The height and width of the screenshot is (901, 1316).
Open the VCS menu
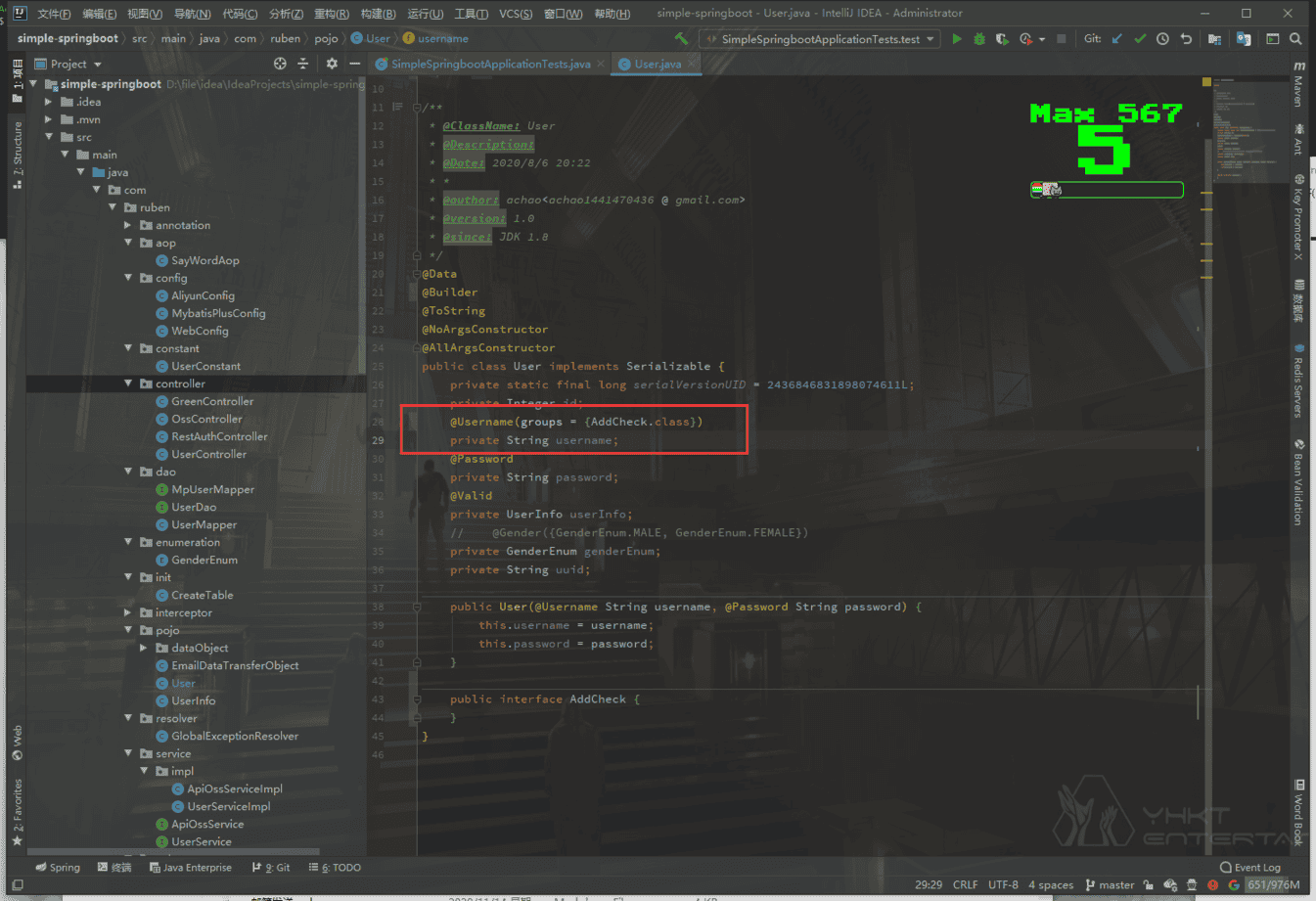[515, 14]
